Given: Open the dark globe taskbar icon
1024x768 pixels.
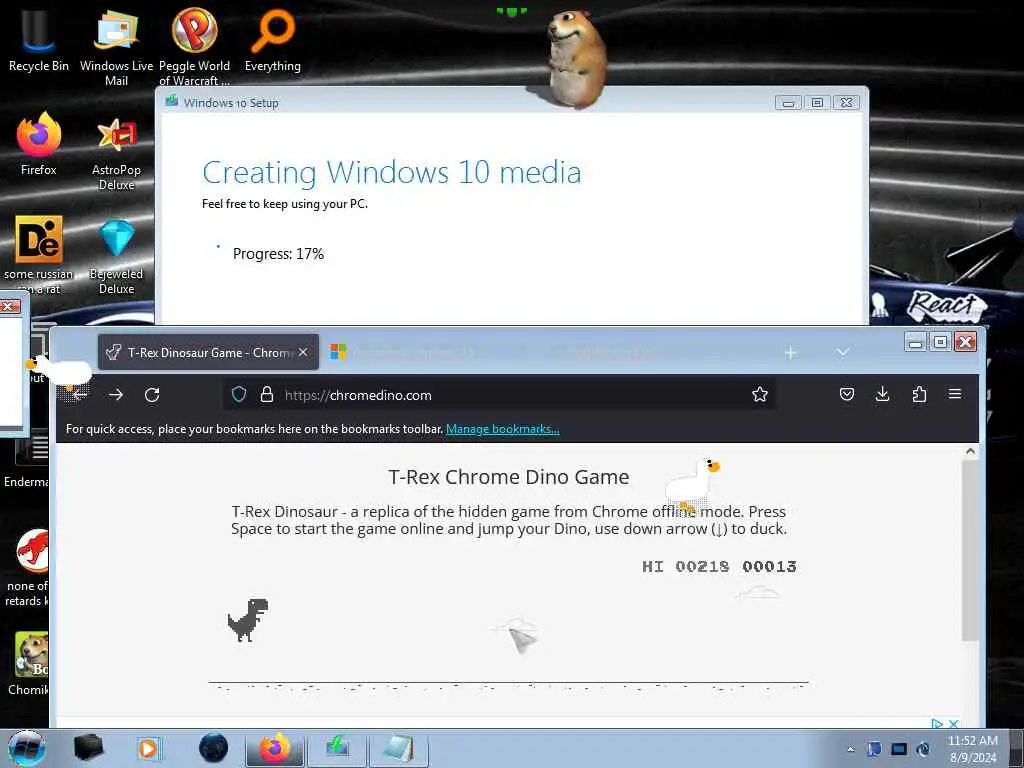Looking at the screenshot, I should coord(214,748).
